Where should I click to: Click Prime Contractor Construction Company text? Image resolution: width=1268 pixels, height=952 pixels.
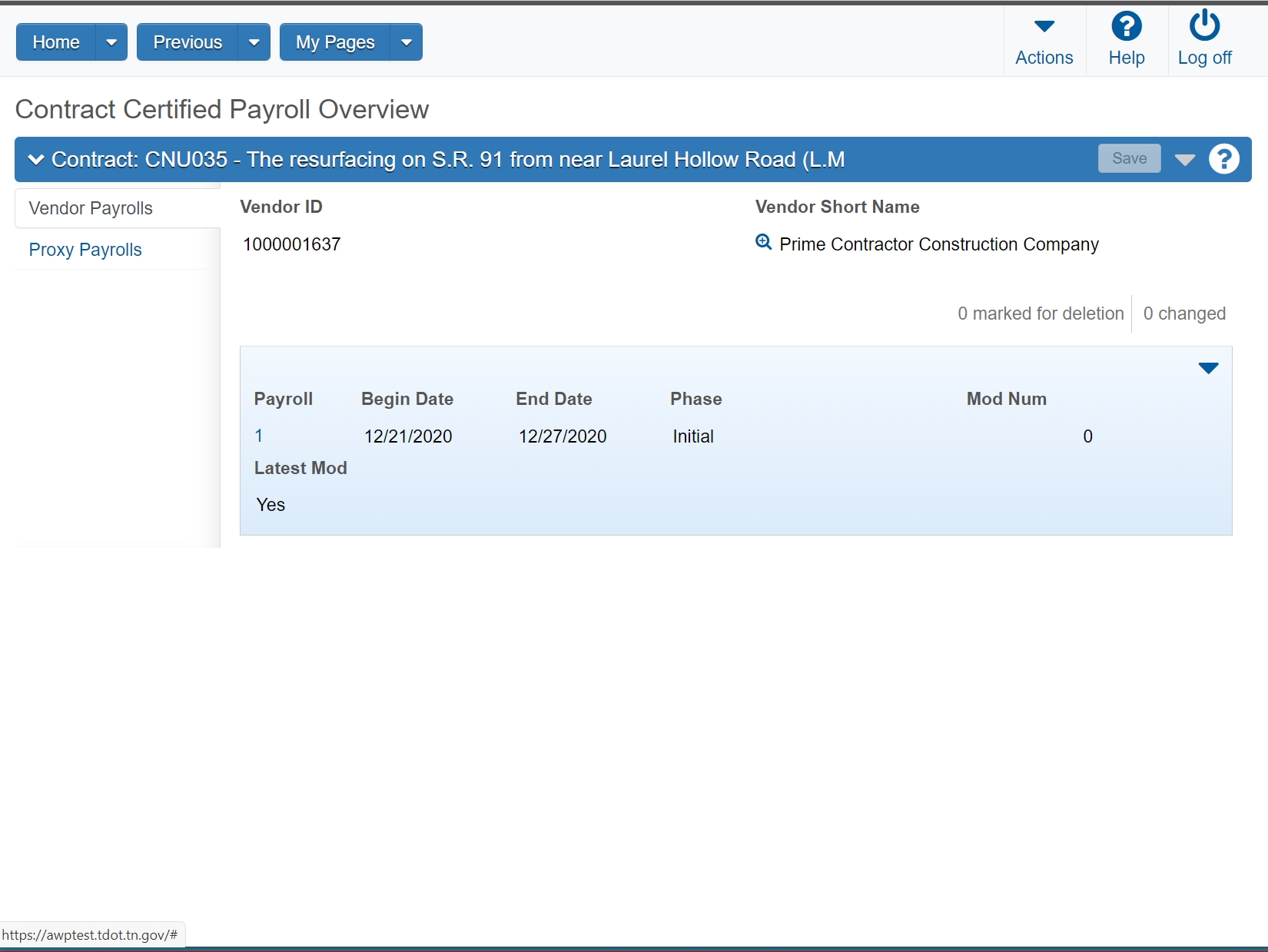click(939, 244)
